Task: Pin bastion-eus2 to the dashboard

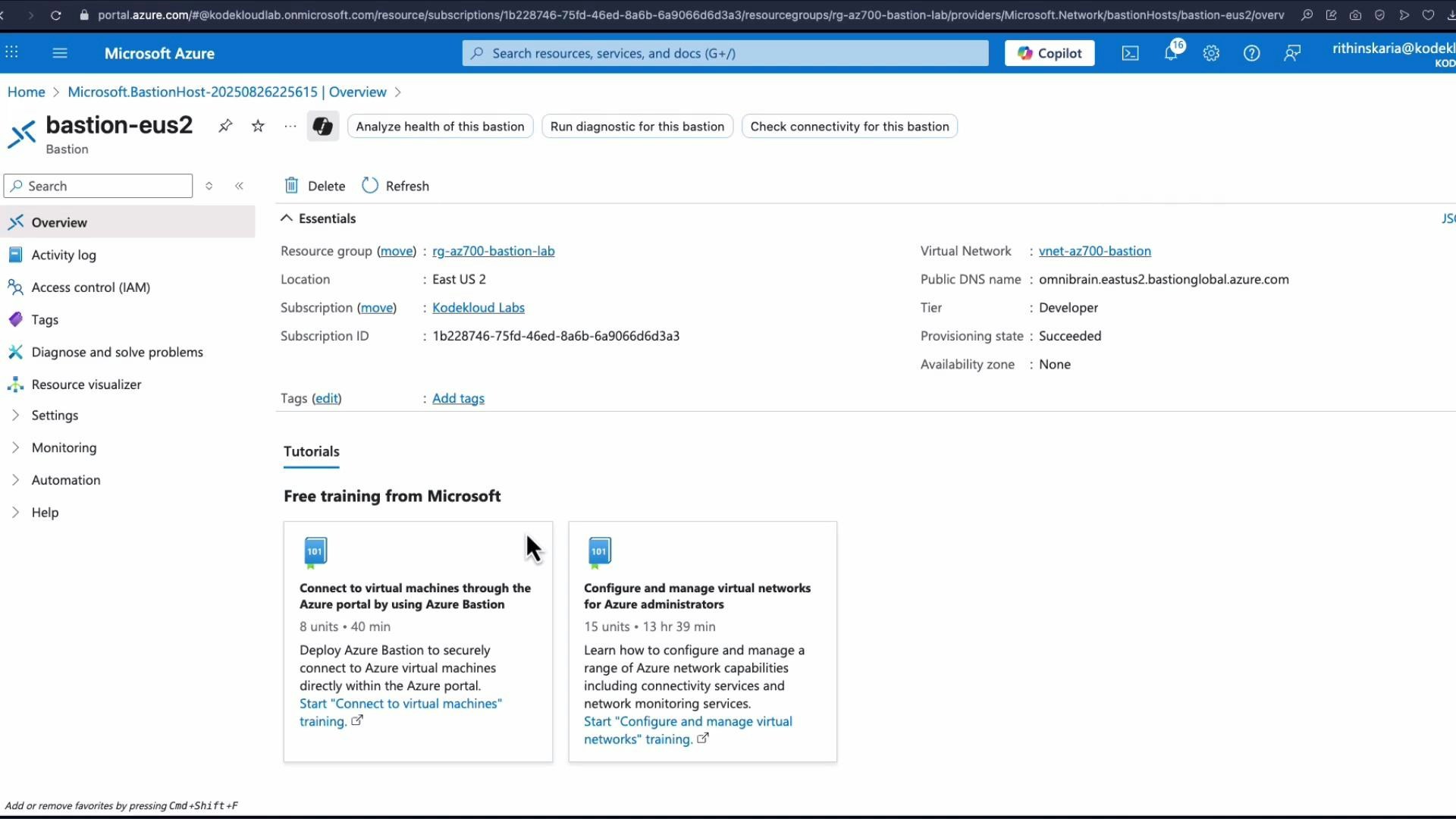Action: click(225, 126)
